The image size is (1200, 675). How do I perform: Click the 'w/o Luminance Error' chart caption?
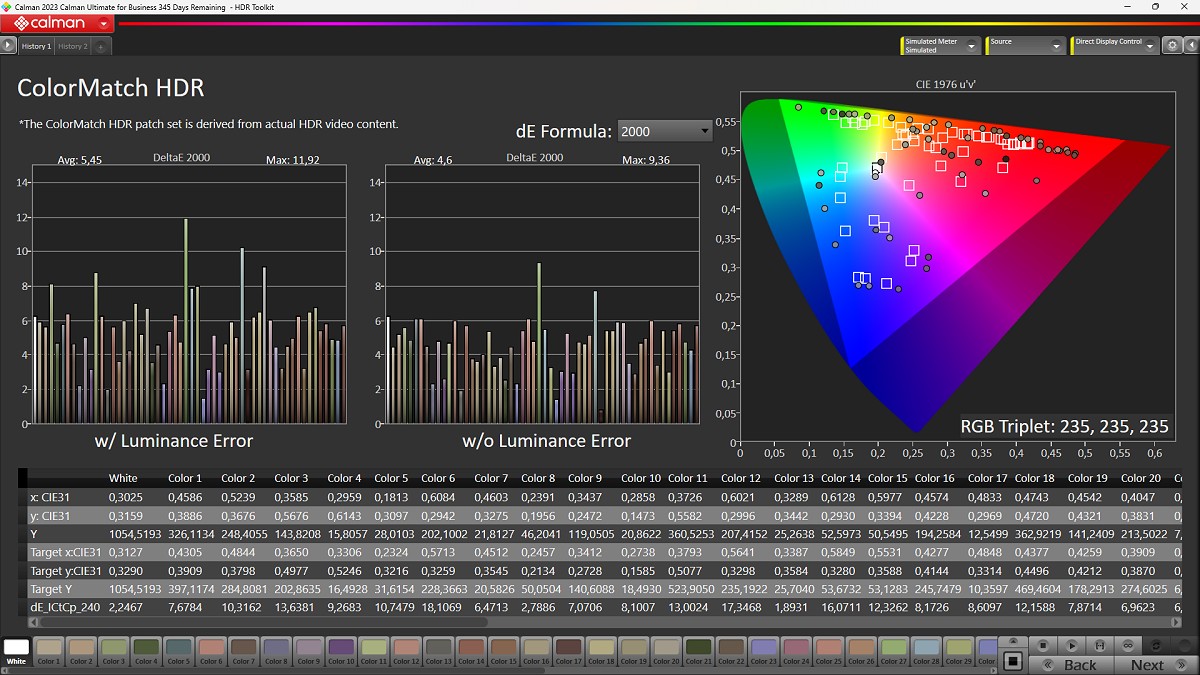click(x=546, y=441)
